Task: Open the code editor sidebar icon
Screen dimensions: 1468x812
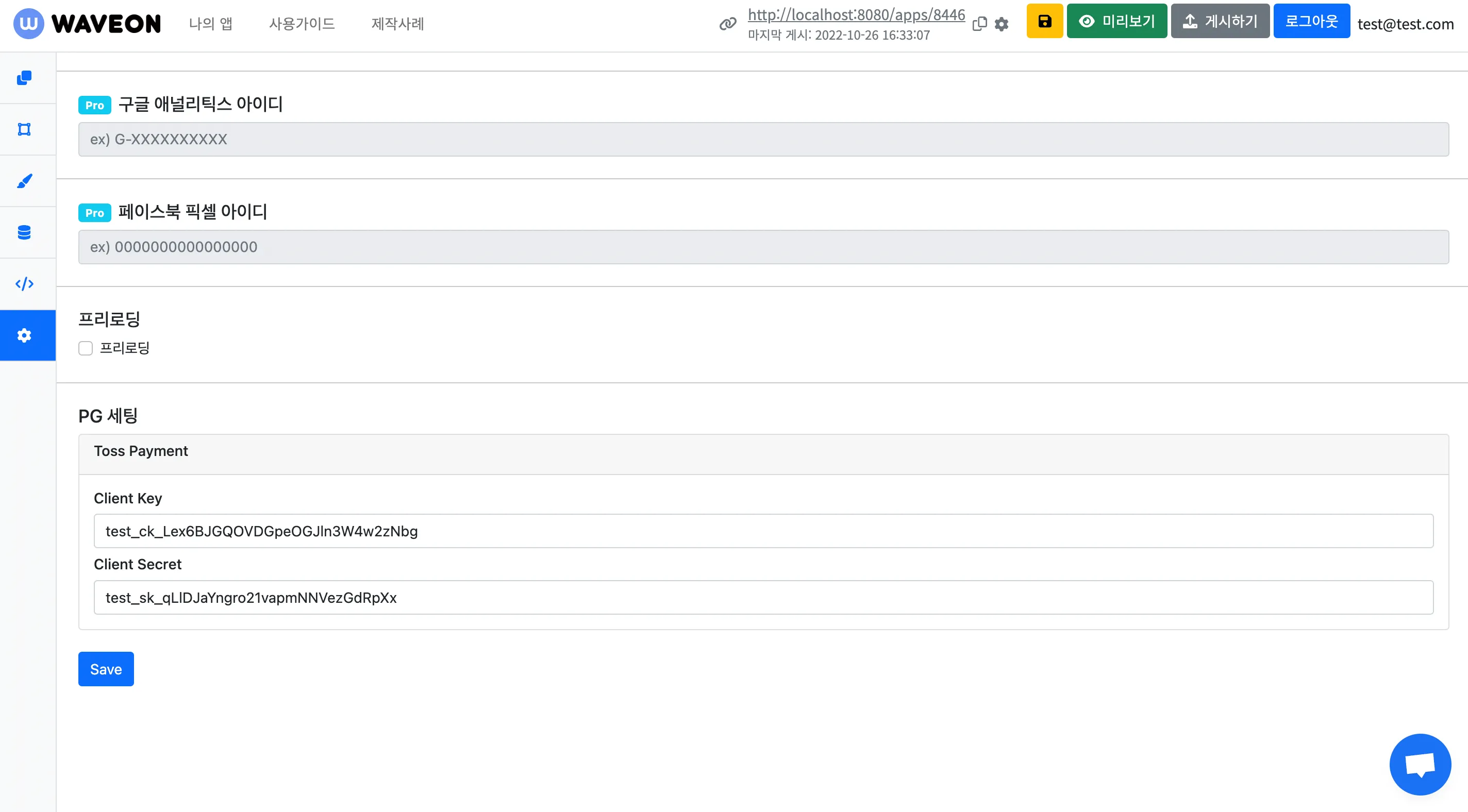Action: 24,284
